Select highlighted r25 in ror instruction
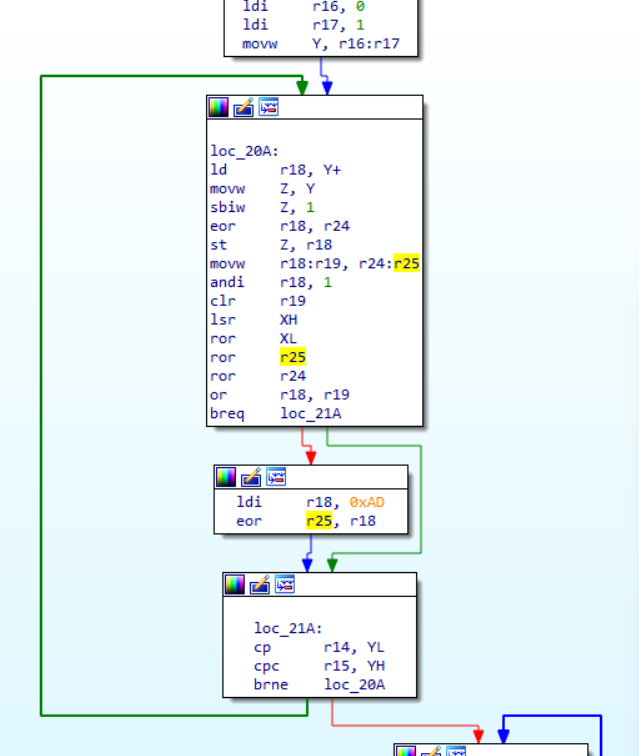 point(293,357)
